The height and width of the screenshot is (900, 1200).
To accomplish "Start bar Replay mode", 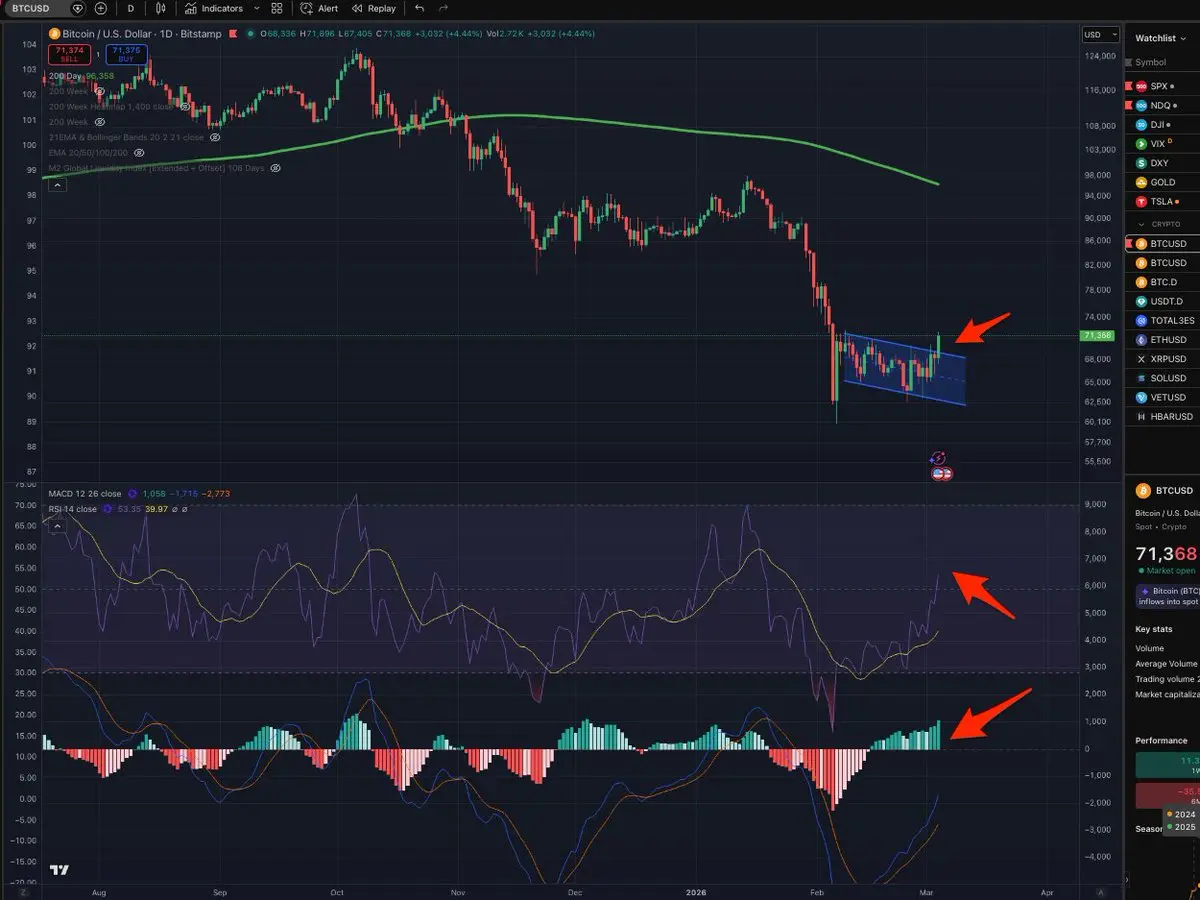I will click(373, 8).
